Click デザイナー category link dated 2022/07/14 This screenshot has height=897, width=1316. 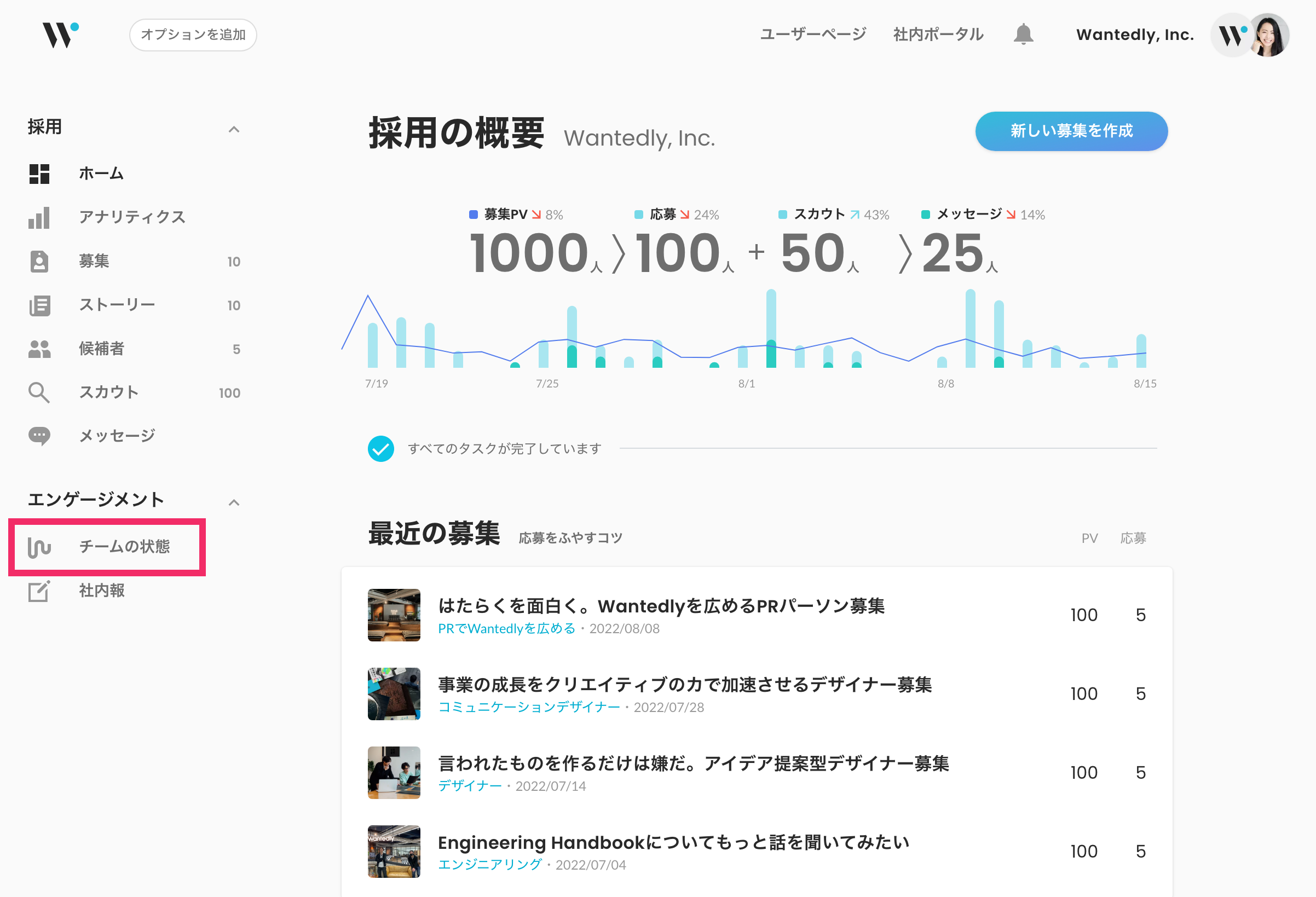pos(470,786)
